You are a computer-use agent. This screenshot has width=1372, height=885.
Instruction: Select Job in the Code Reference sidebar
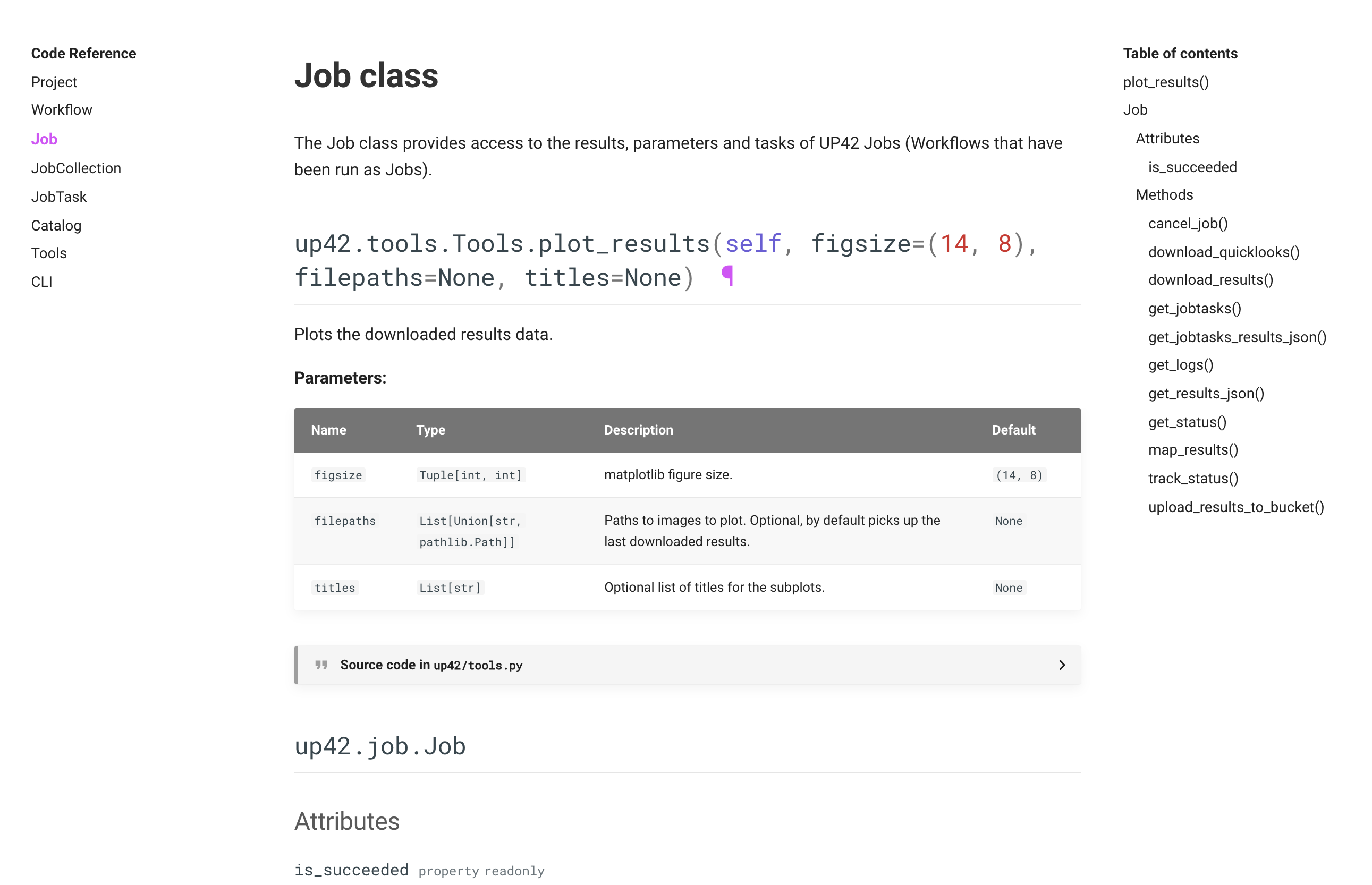point(44,139)
